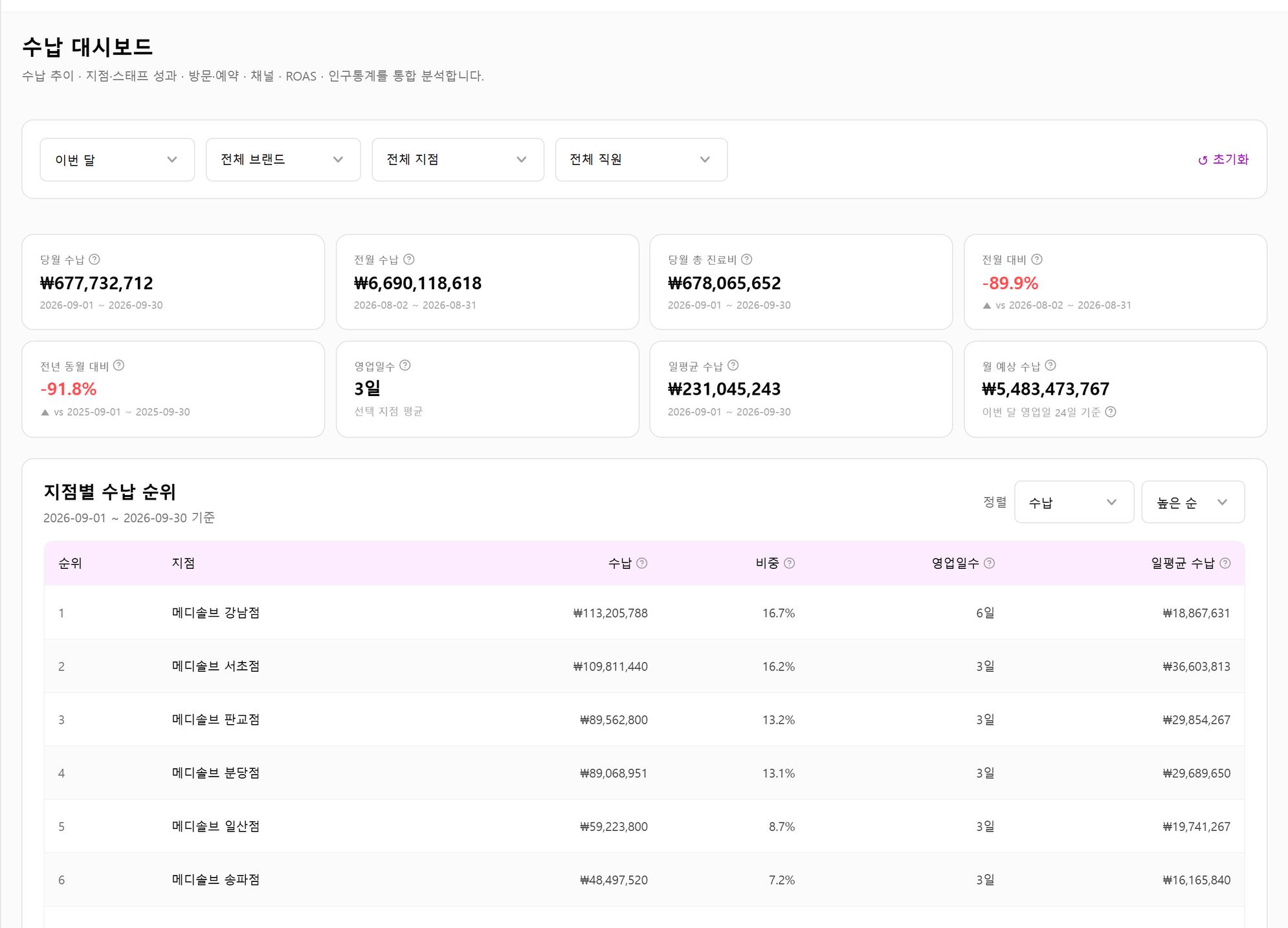Select the 메디솔브 서초점 row
Viewport: 1288px width, 928px height.
click(x=644, y=667)
